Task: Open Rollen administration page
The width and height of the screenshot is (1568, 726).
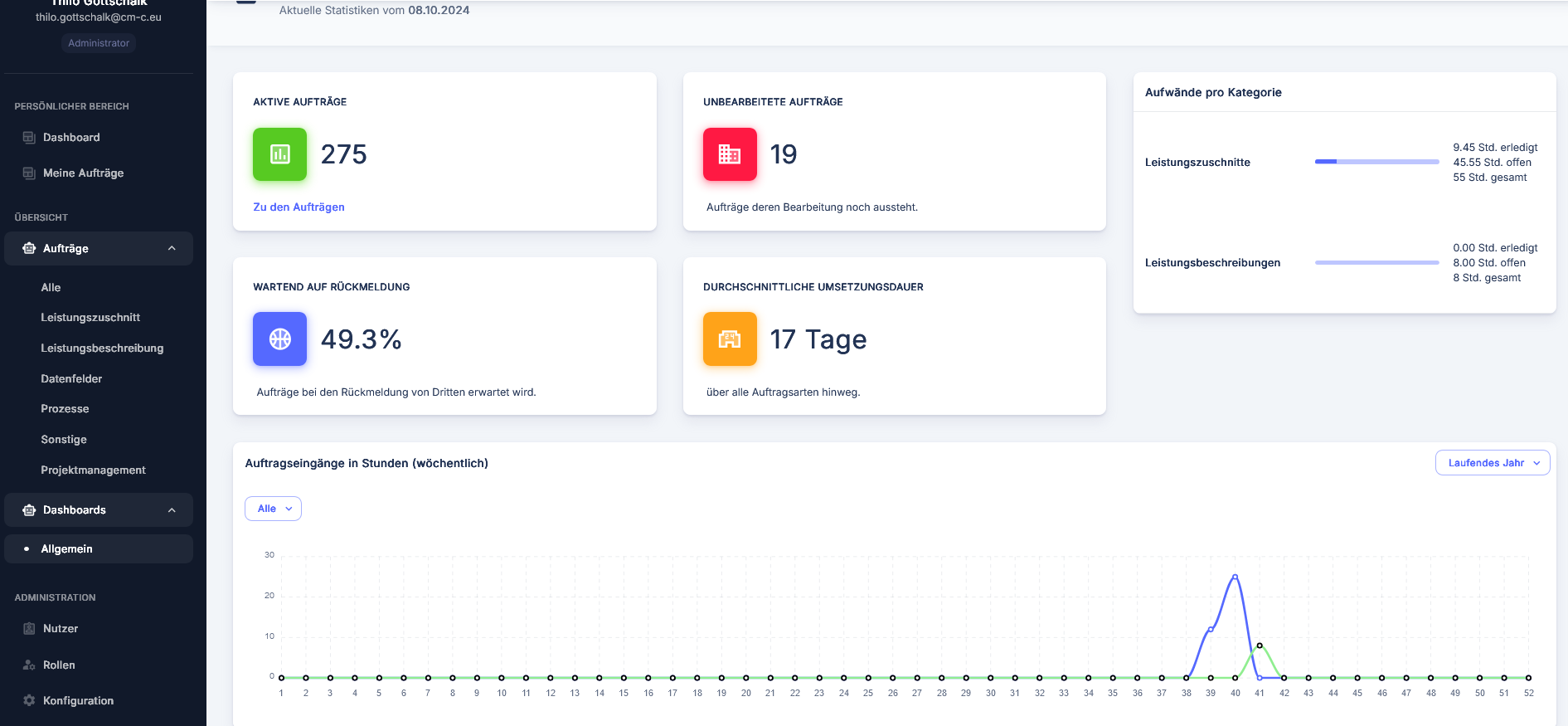Action: click(59, 665)
